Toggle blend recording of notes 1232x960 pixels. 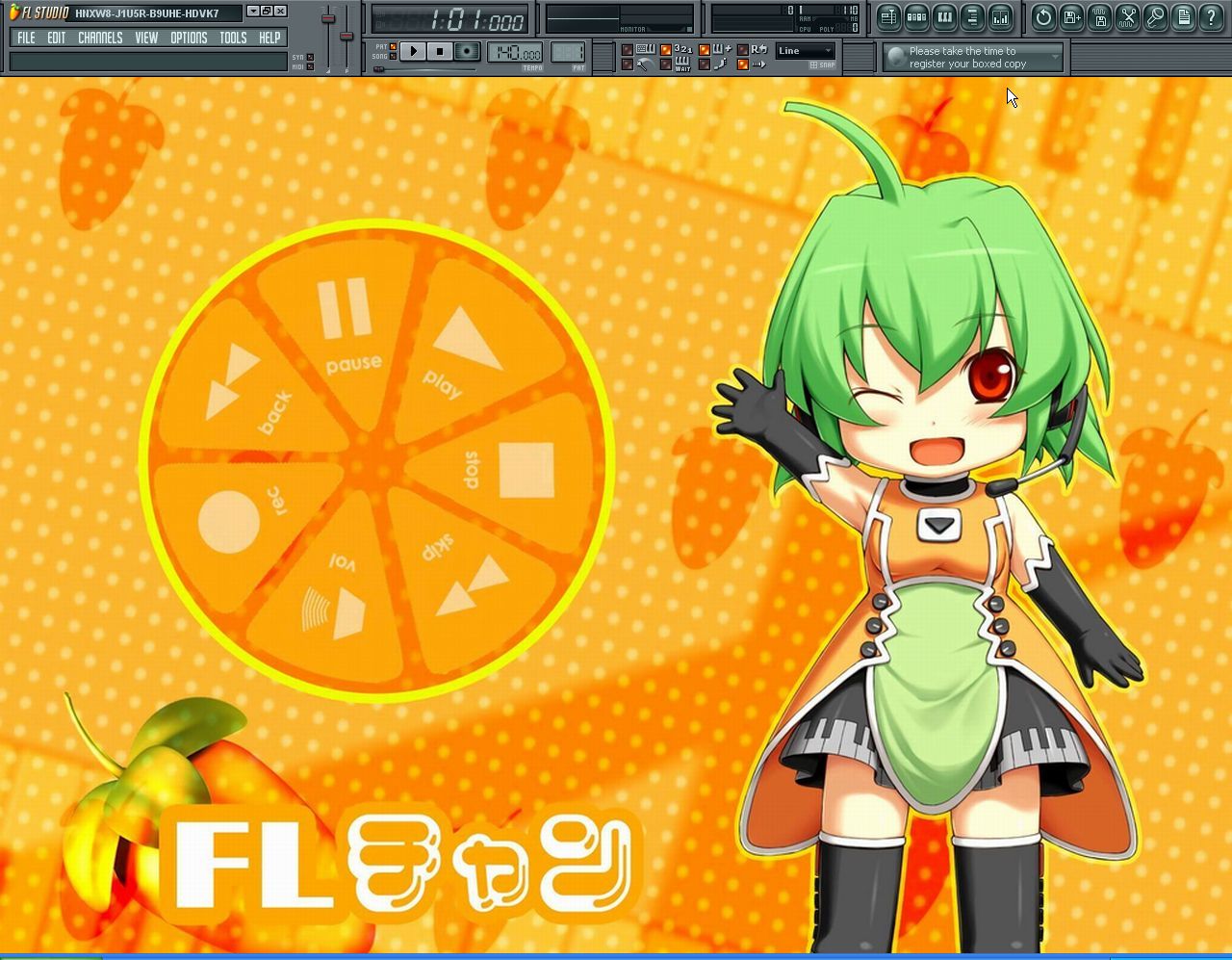(x=705, y=49)
